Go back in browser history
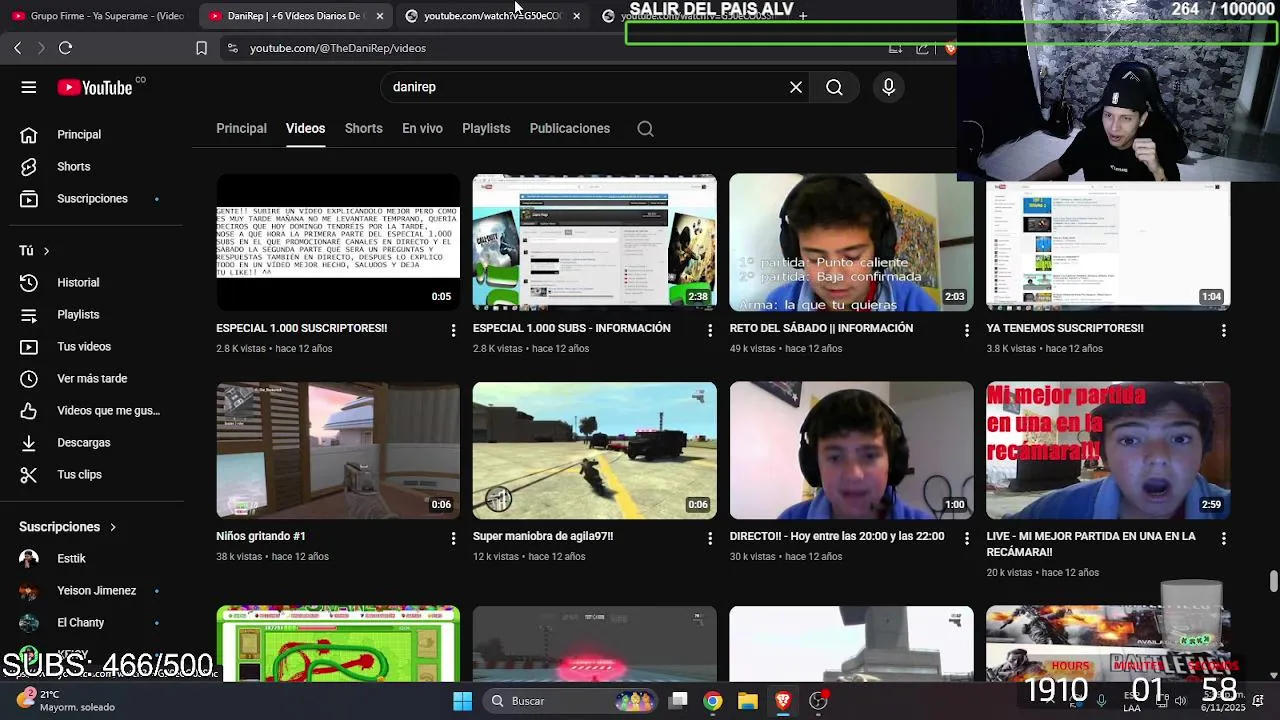 pos(18,48)
